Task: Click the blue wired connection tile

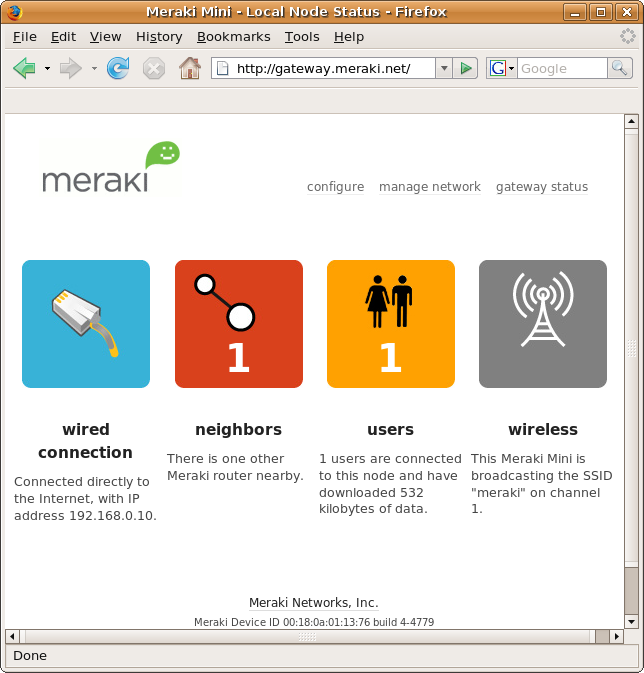Action: (x=86, y=324)
